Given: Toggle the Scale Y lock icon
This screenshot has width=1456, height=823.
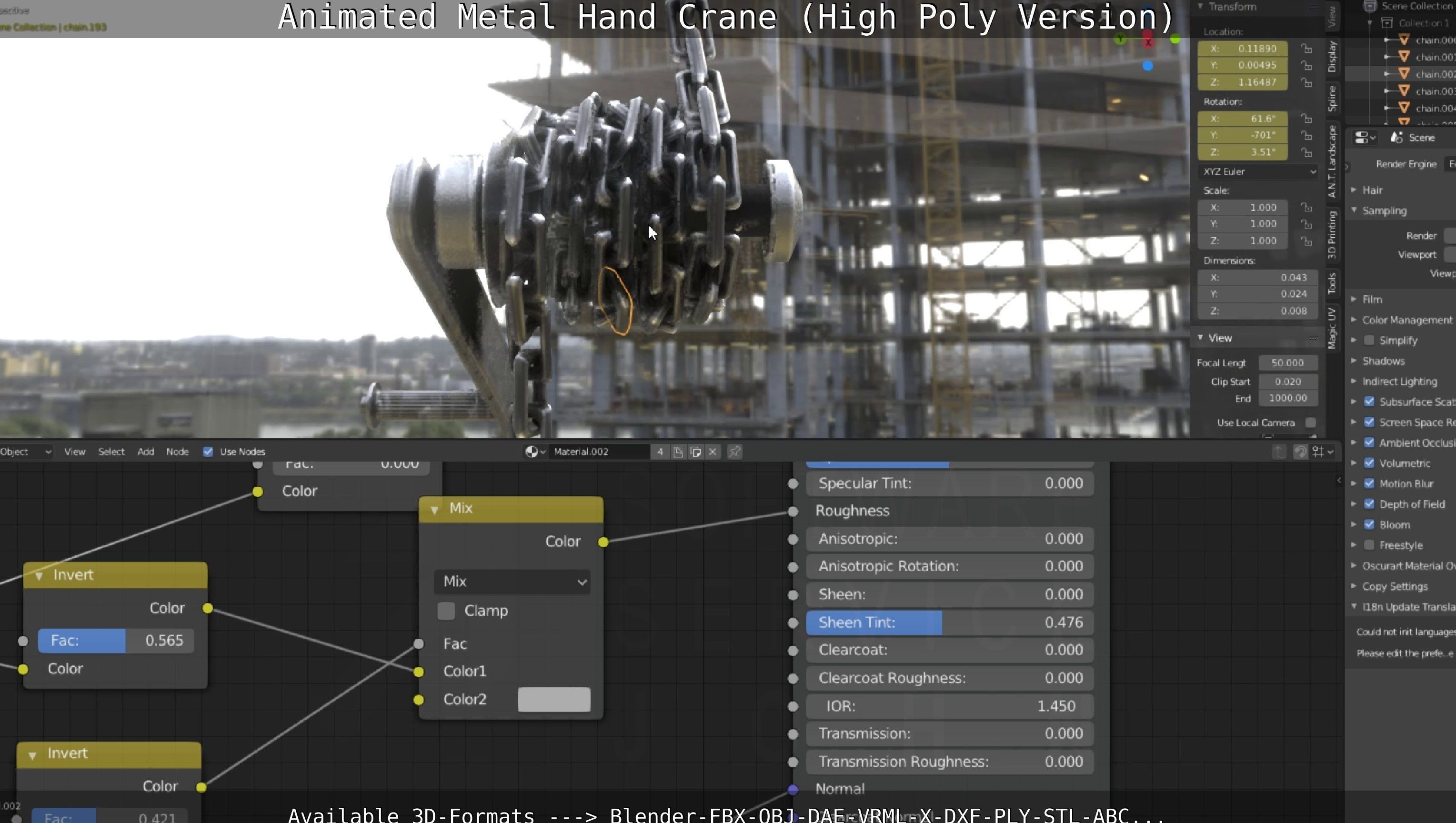Looking at the screenshot, I should coord(1306,224).
